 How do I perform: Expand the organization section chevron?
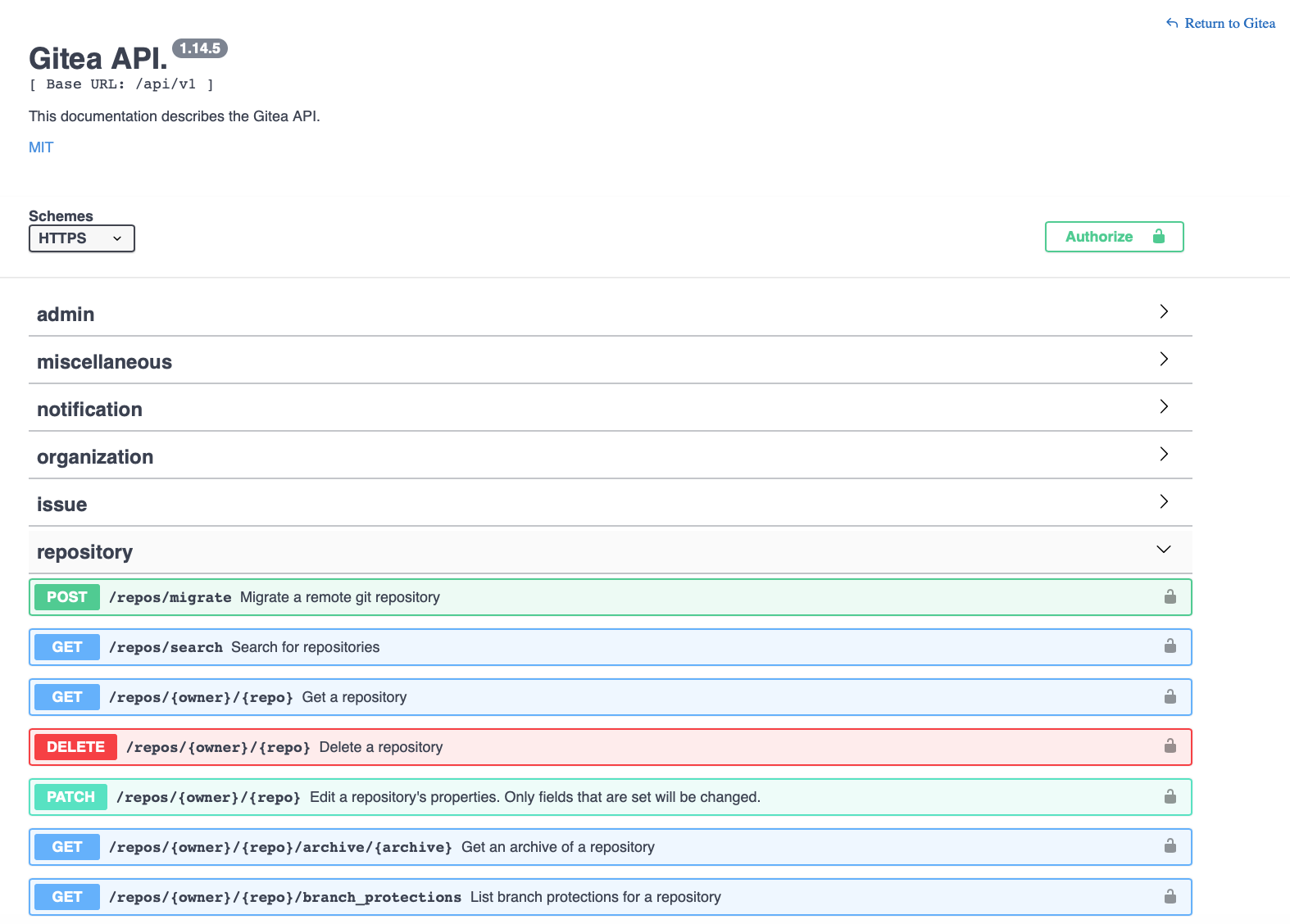(x=1164, y=454)
